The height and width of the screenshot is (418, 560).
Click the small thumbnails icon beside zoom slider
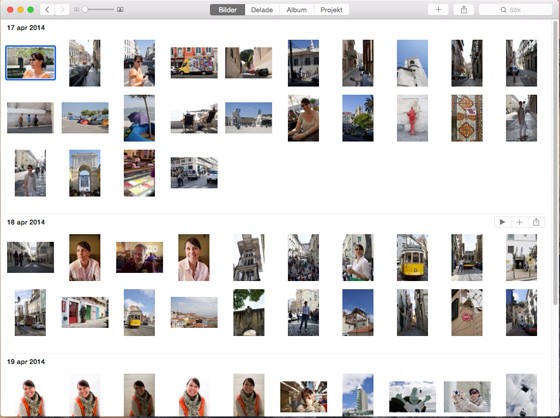(76, 10)
